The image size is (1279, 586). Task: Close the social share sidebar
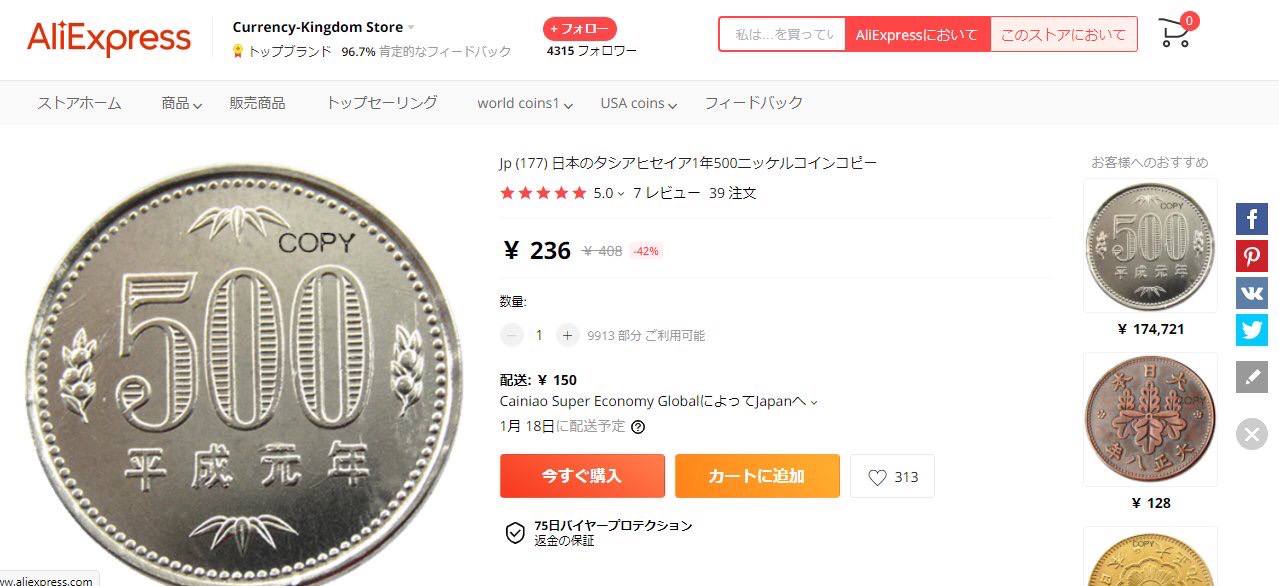(1251, 434)
